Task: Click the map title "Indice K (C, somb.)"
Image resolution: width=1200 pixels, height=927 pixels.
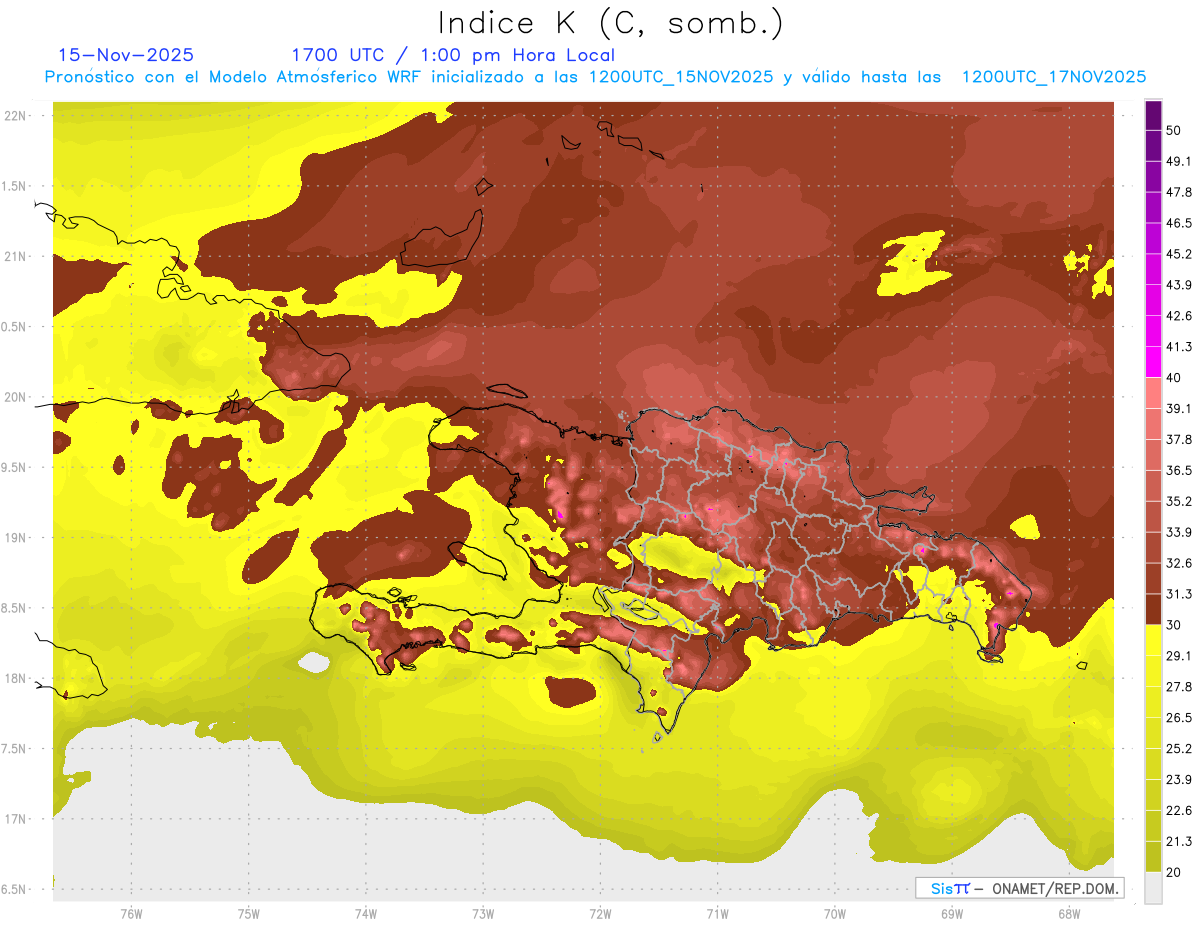Action: pos(610,22)
